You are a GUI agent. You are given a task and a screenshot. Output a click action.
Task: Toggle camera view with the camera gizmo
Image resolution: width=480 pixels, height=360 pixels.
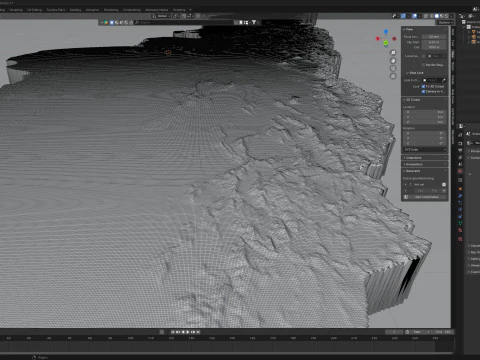click(x=393, y=68)
